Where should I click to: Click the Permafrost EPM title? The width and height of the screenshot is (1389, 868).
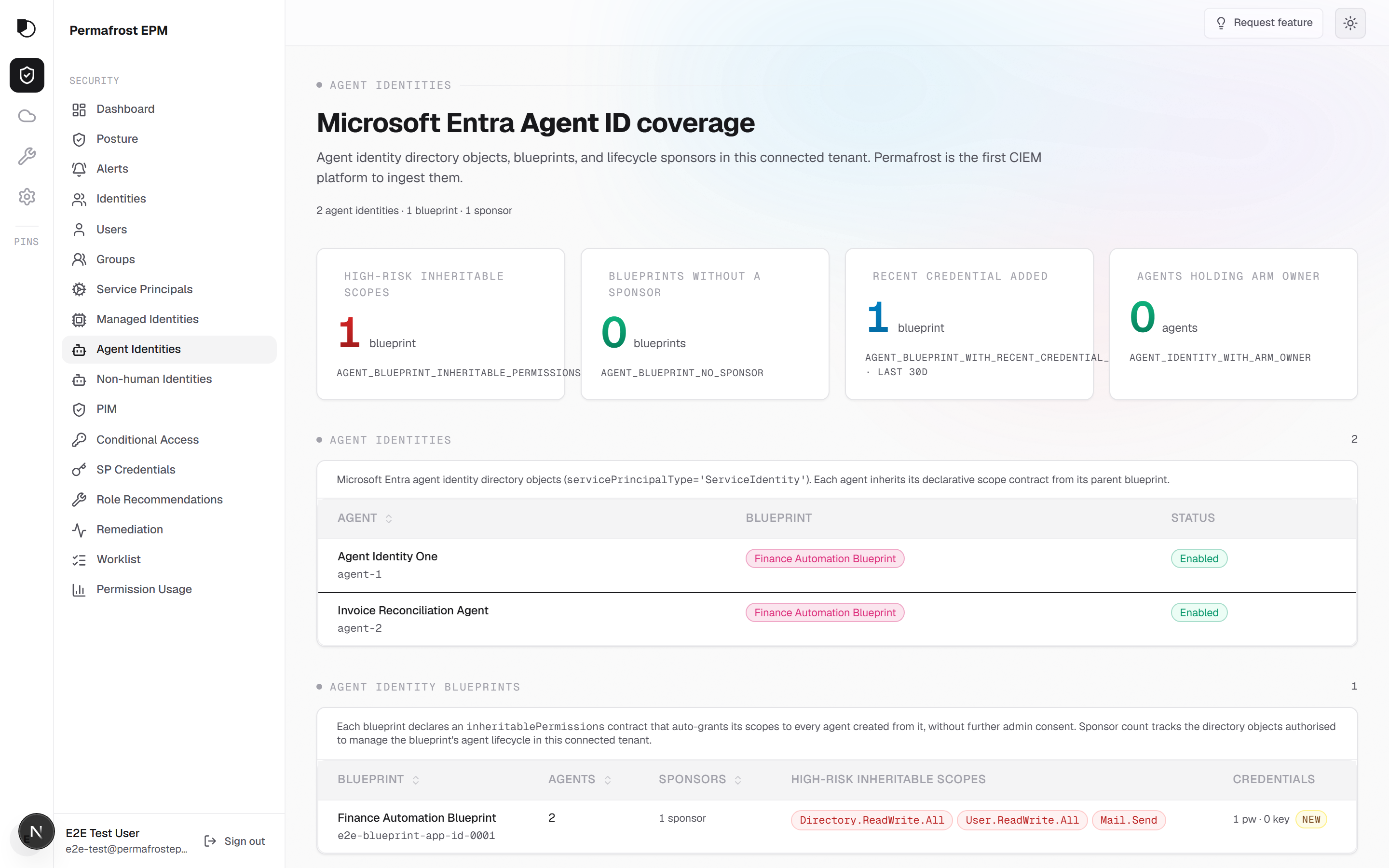point(118,30)
